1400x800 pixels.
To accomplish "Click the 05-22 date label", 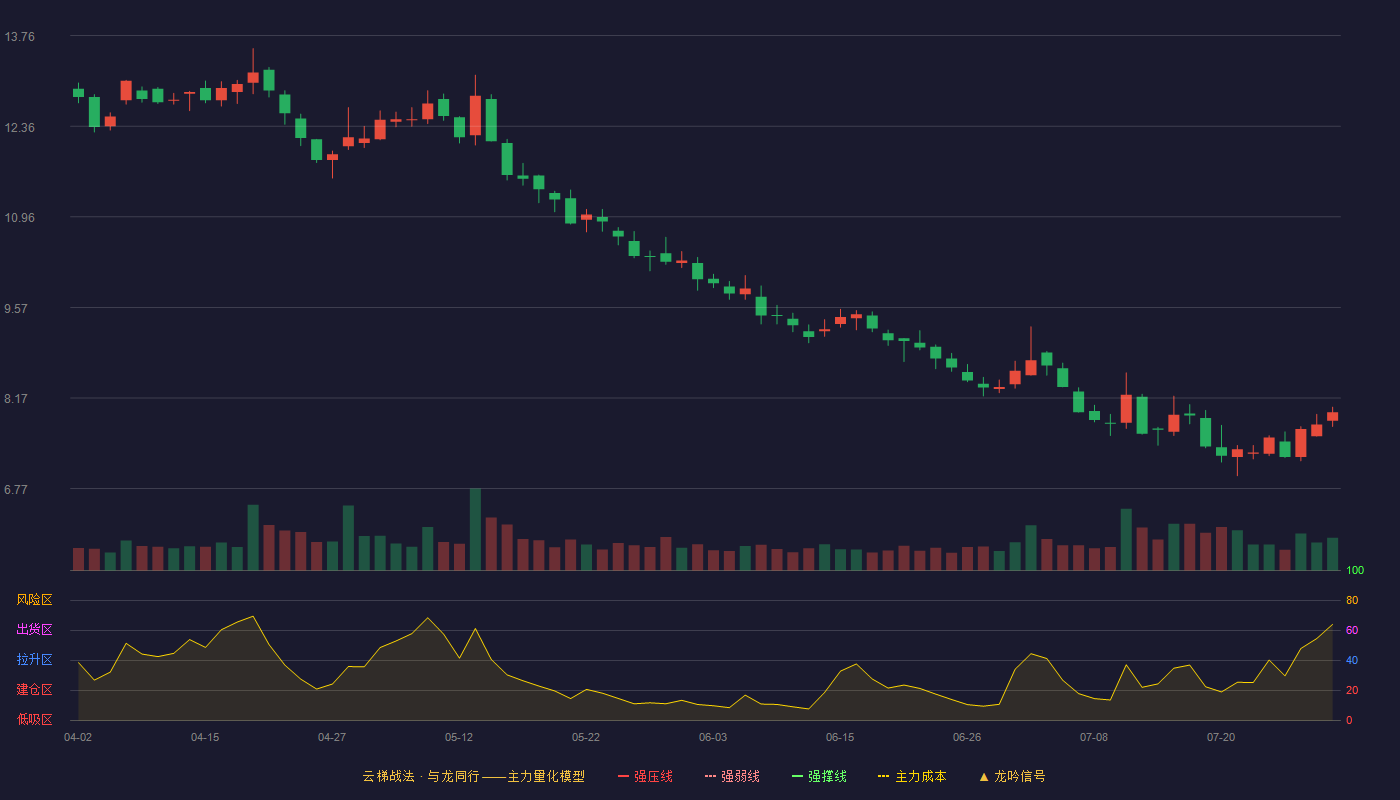I will click(586, 737).
